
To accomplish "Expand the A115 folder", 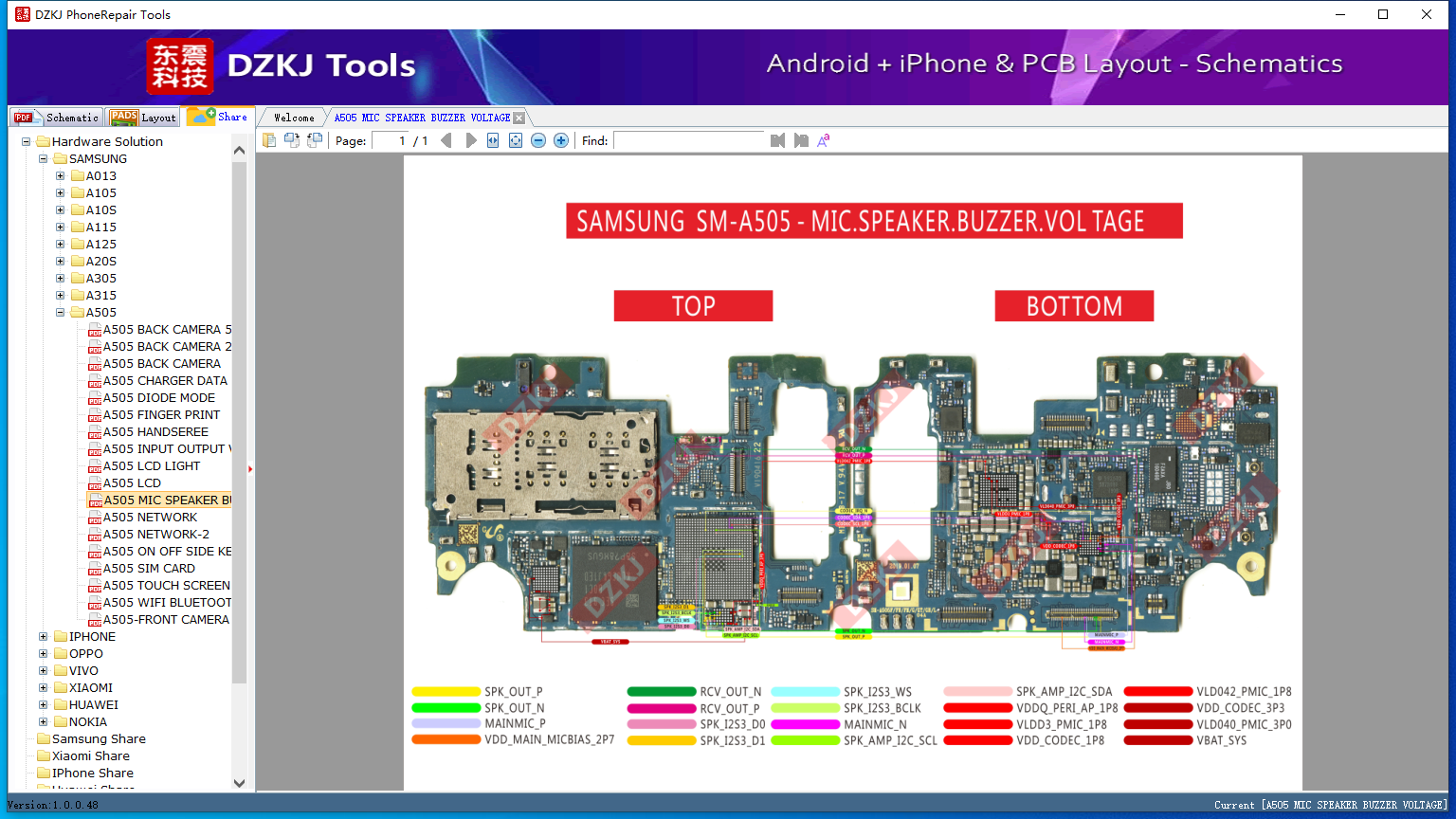I will pos(61,227).
